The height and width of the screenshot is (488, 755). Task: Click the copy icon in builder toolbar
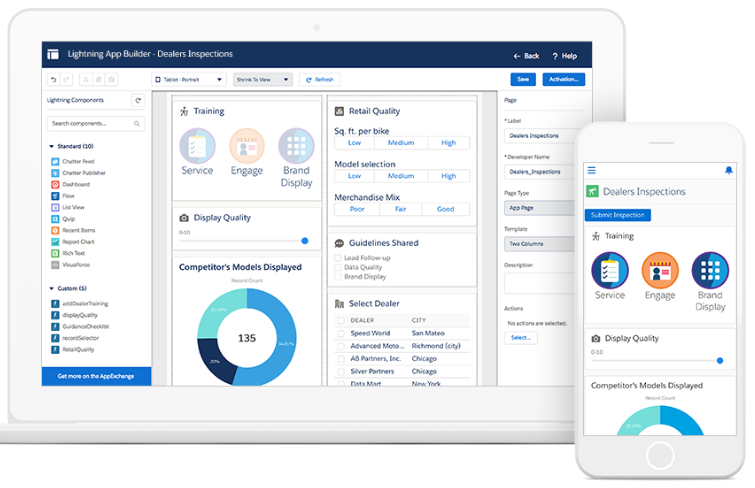[x=98, y=79]
